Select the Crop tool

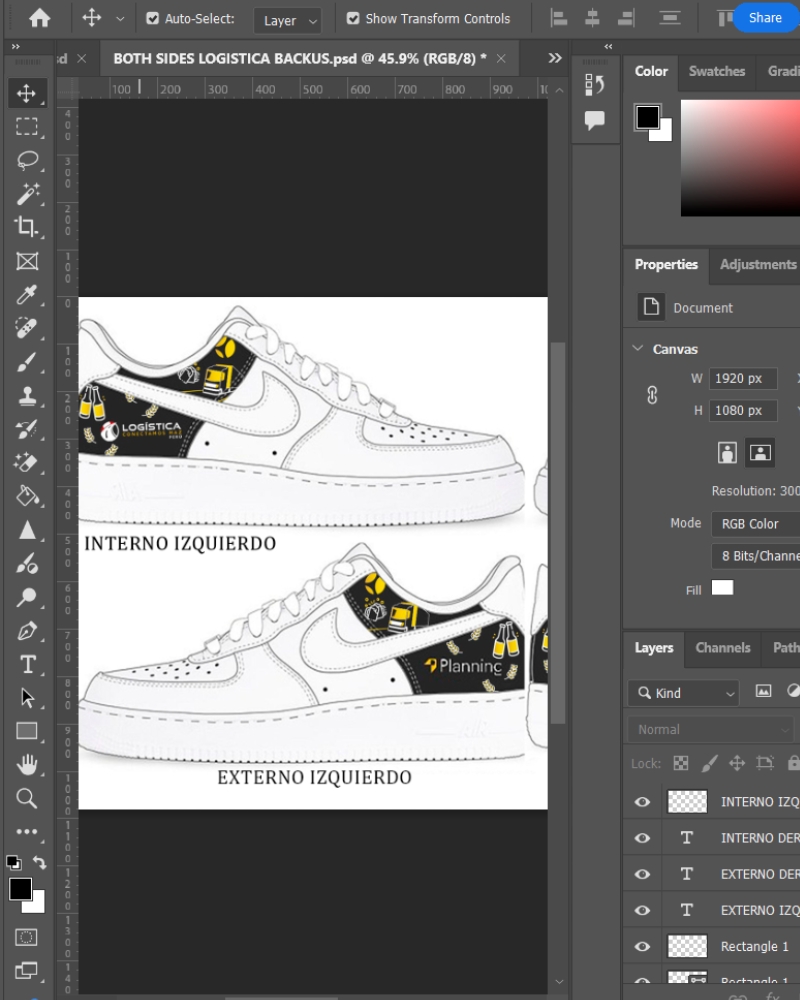[x=27, y=227]
